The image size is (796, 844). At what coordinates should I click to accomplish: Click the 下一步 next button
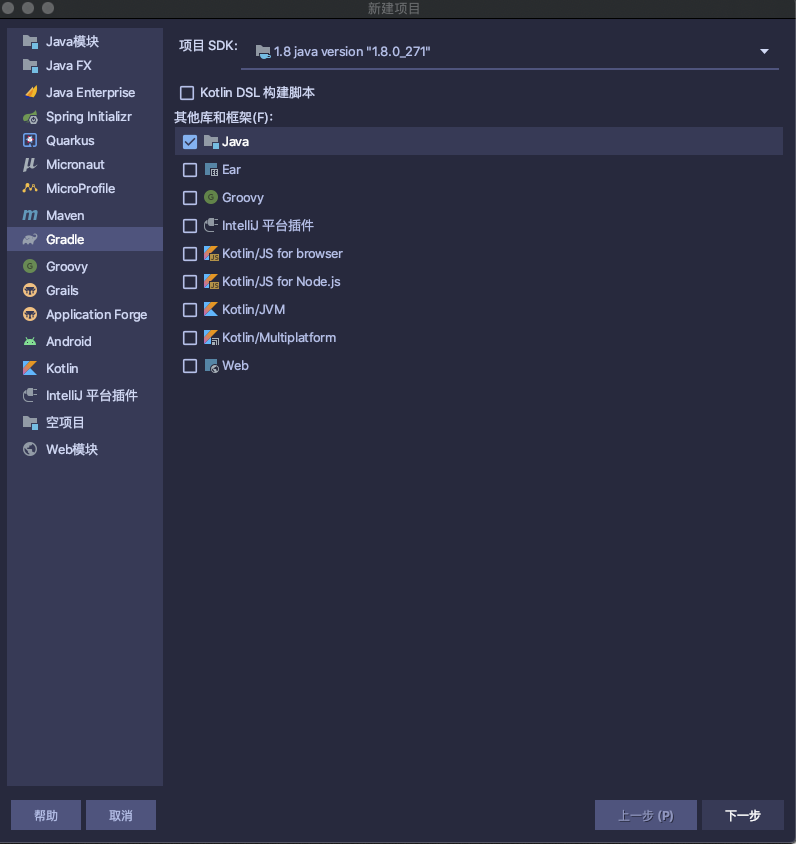pos(743,815)
